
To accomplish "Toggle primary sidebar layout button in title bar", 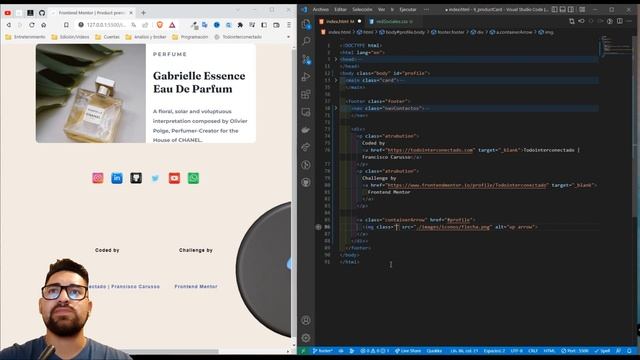I will (x=554, y=9).
